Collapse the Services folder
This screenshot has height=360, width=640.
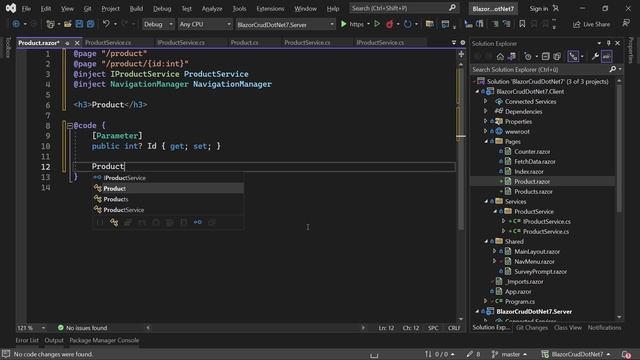coord(486,202)
